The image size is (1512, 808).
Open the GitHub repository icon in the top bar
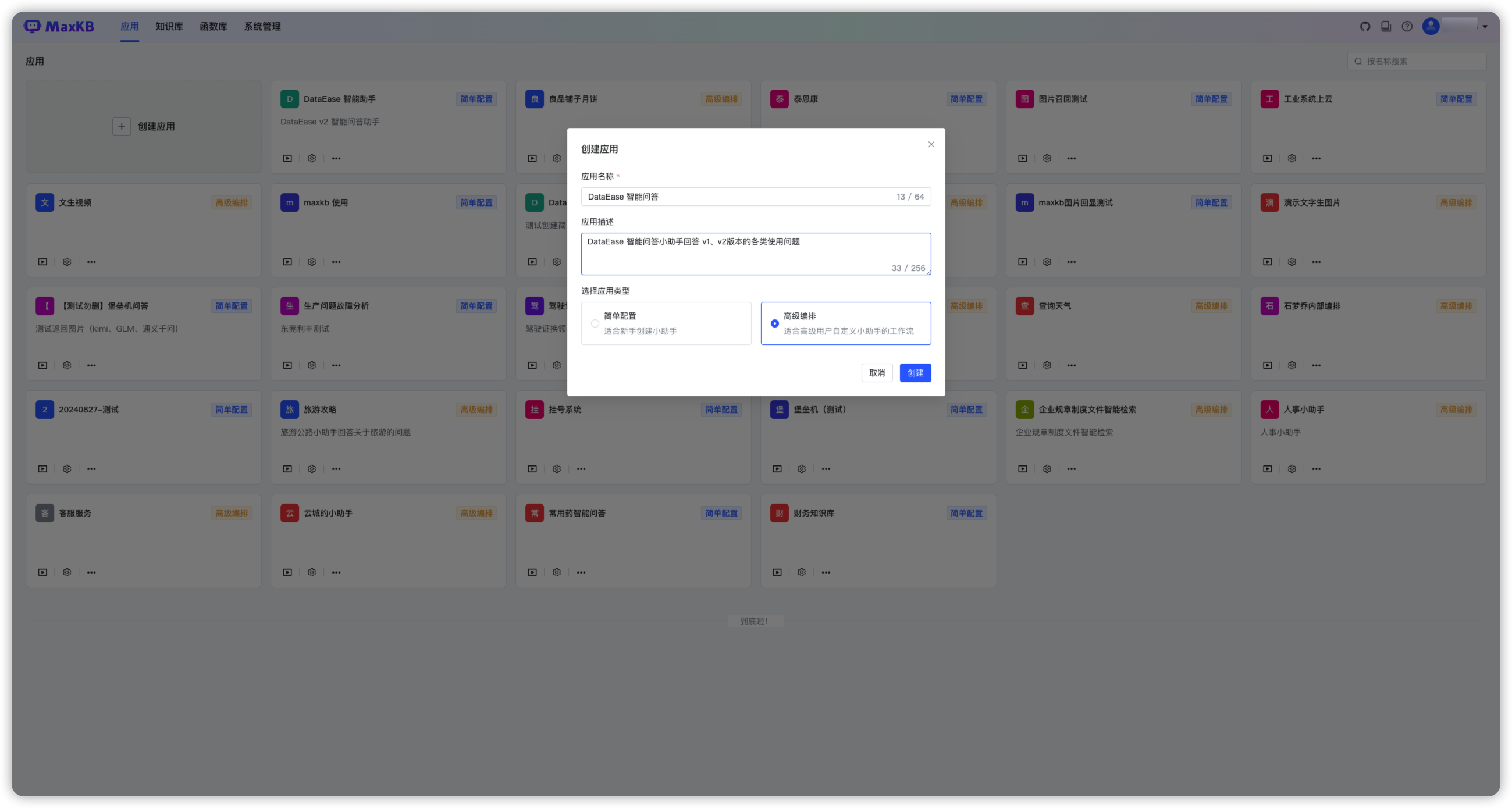pos(1365,26)
